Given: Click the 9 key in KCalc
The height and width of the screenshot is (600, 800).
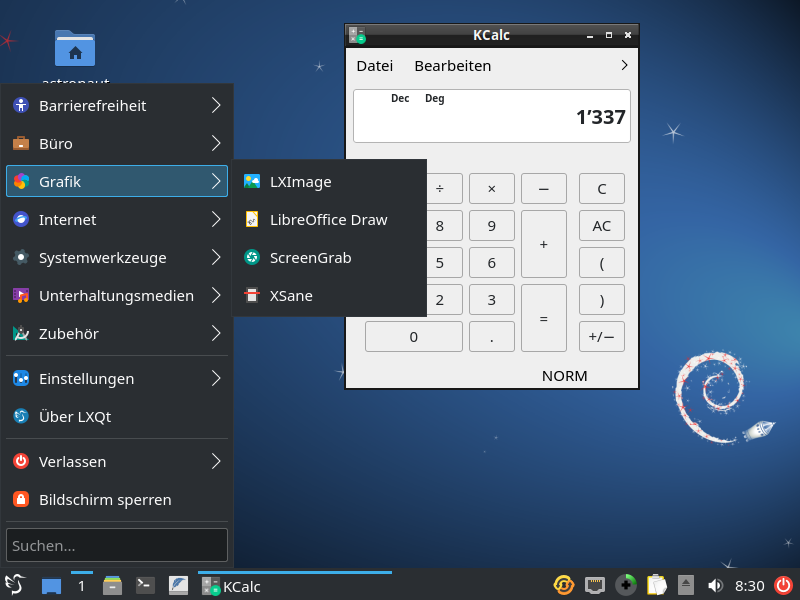Looking at the screenshot, I should (492, 226).
